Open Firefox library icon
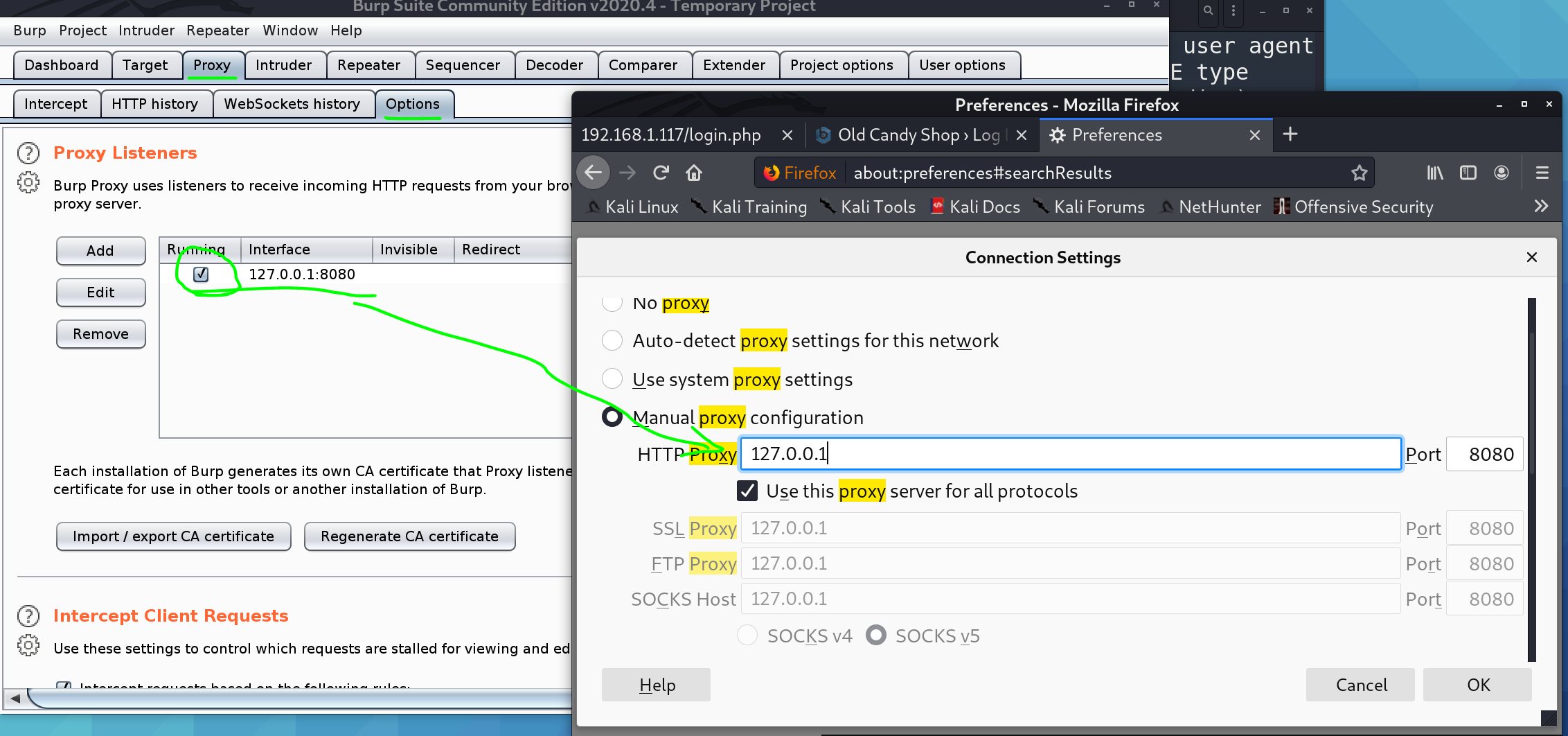 click(x=1434, y=173)
